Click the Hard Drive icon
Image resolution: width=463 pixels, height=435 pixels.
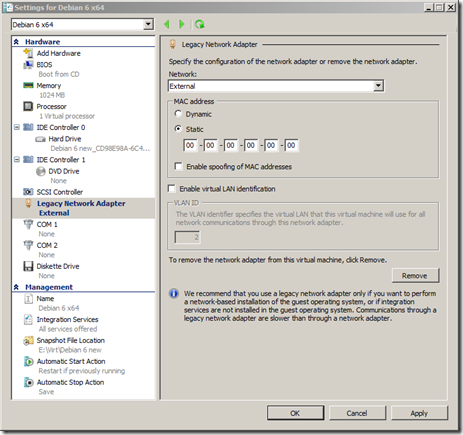[x=40, y=139]
